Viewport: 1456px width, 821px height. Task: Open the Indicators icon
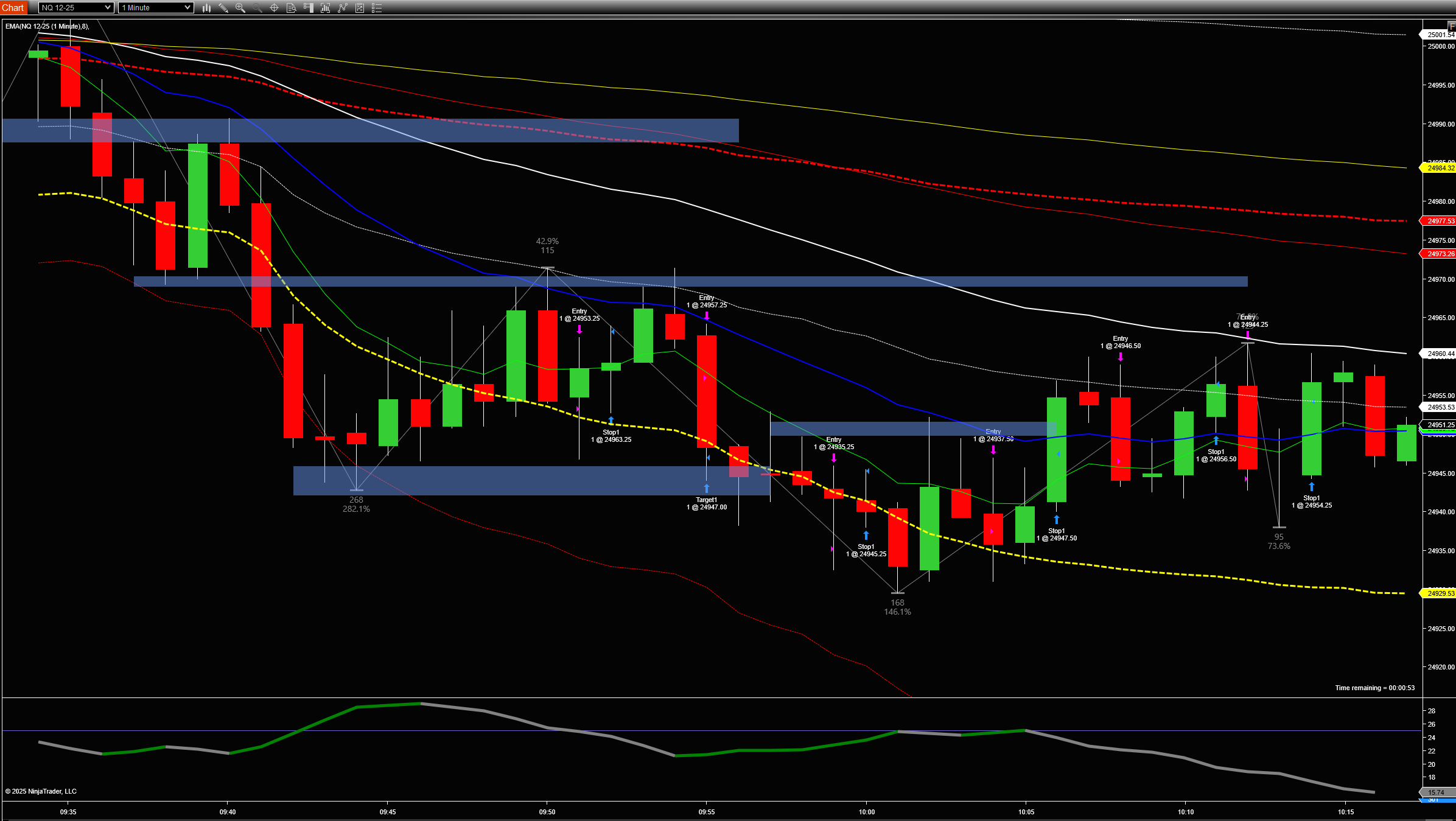[343, 8]
